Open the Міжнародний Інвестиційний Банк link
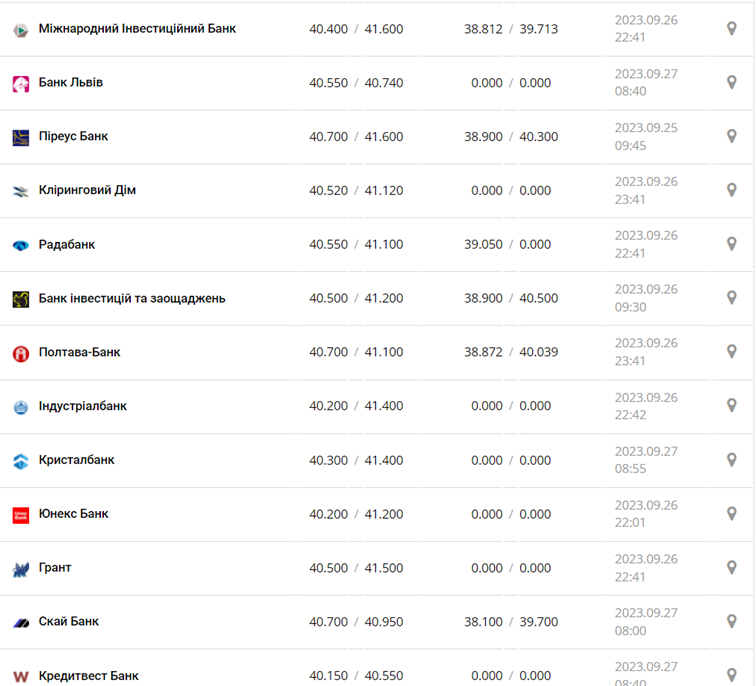Viewport: 756px width, 686px height. [x=137, y=29]
